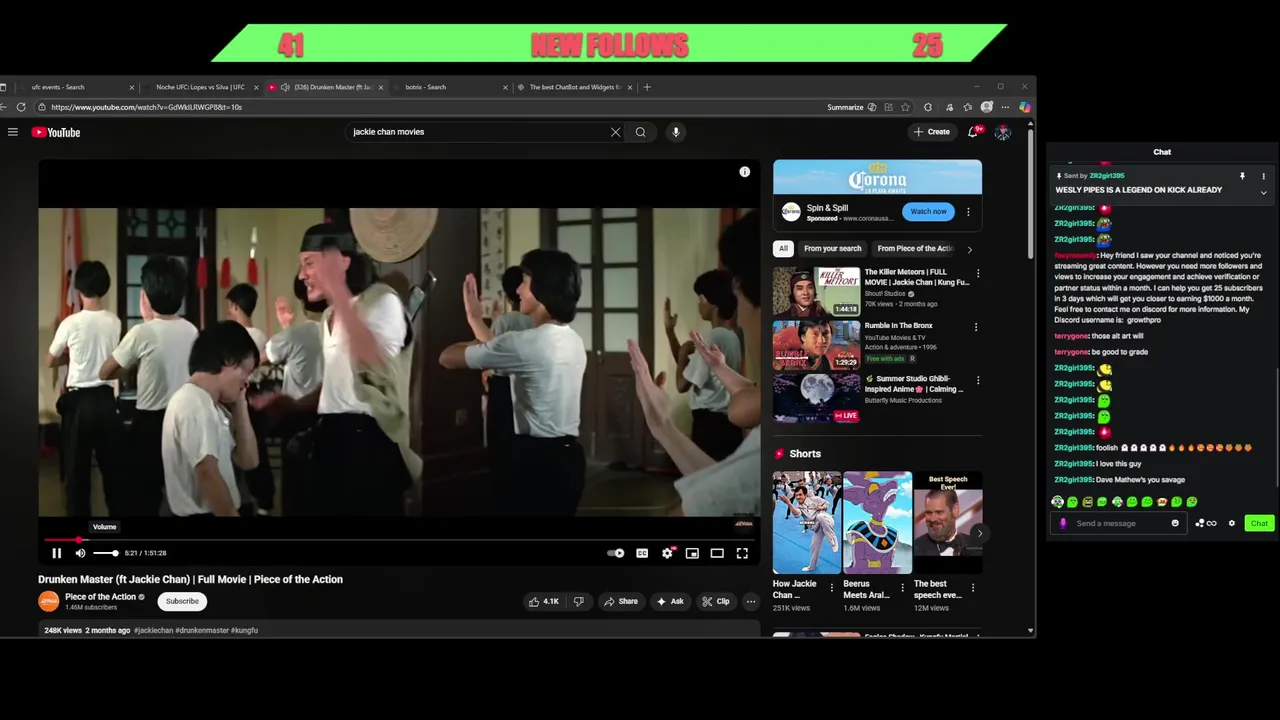Select the 'From your search' chip
Image resolution: width=1280 pixels, height=720 pixels.
pos(832,249)
